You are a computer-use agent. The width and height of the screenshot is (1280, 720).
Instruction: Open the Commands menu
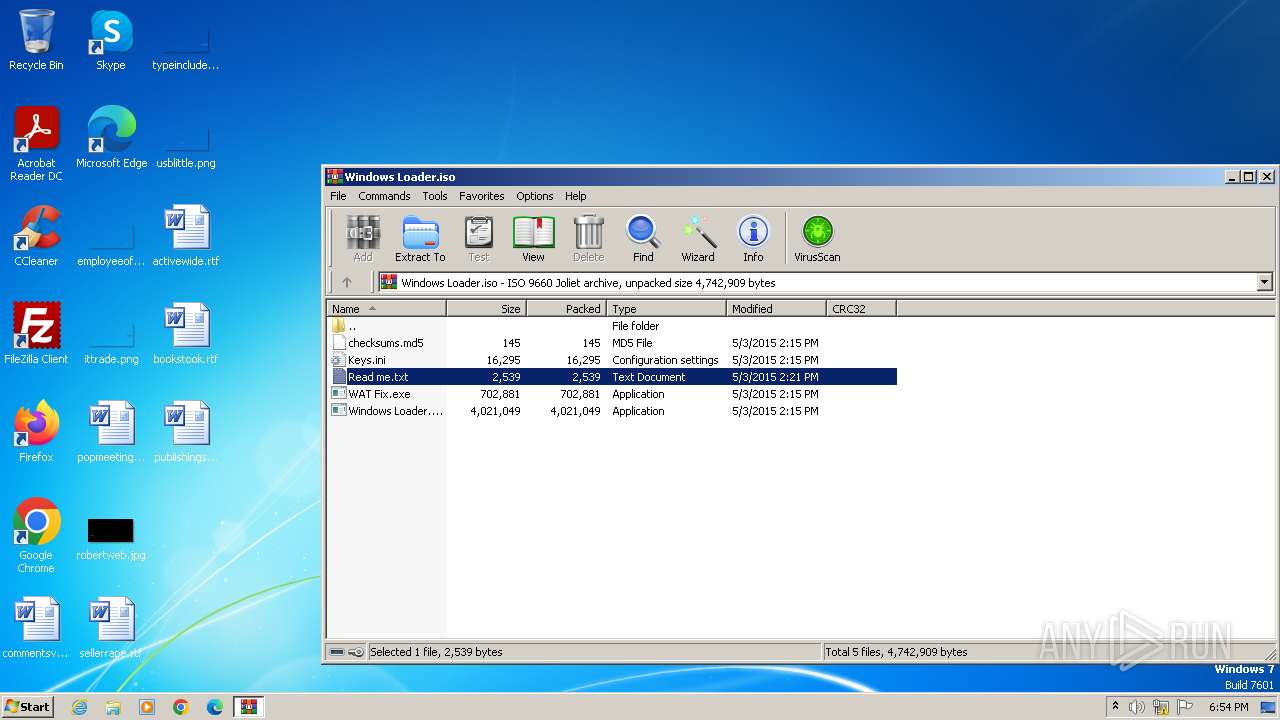tap(384, 196)
